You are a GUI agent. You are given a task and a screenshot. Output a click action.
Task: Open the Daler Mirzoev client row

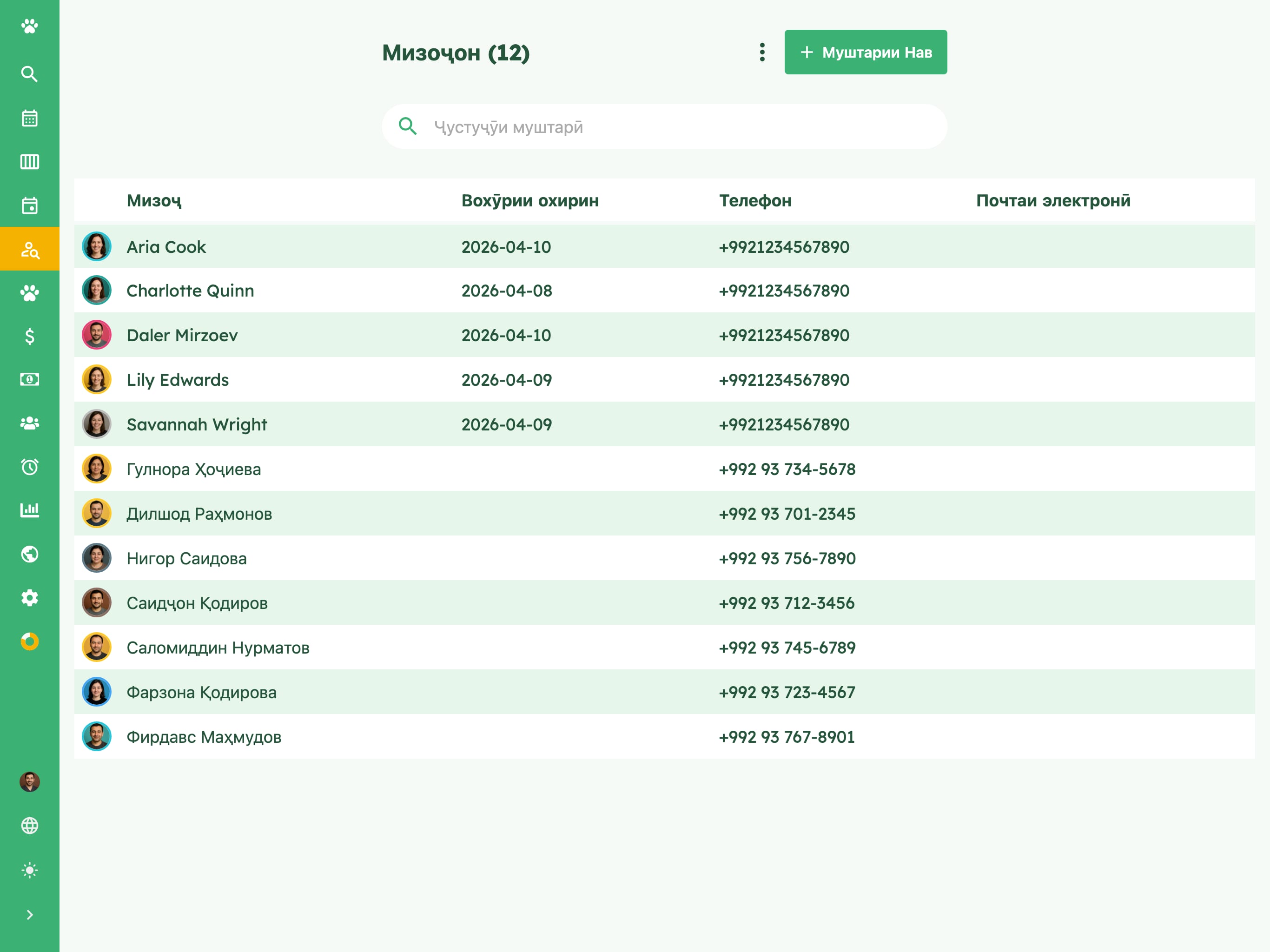tap(664, 335)
